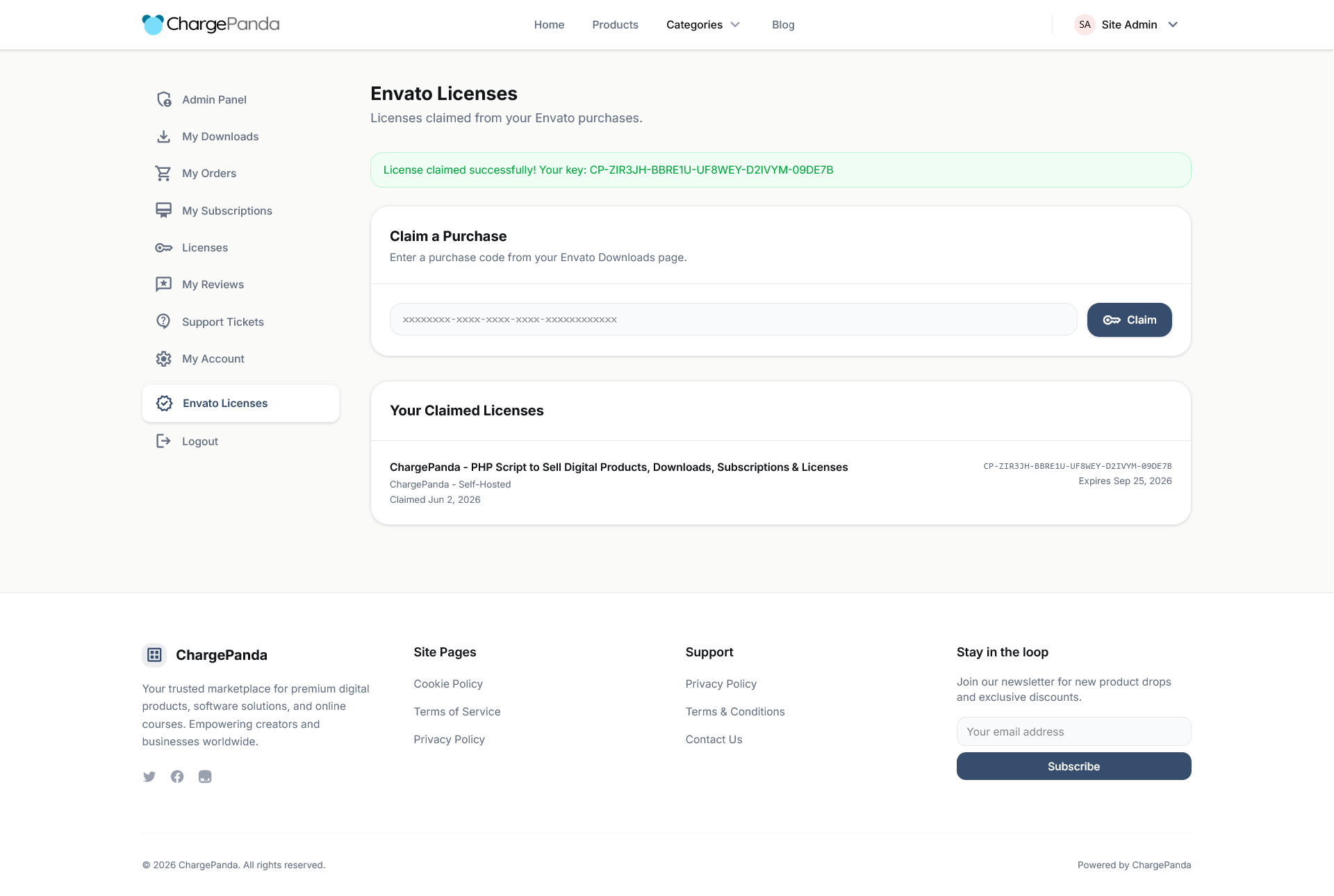Image resolution: width=1334 pixels, height=896 pixels.
Task: Open Blog in the top navigation
Action: click(783, 24)
